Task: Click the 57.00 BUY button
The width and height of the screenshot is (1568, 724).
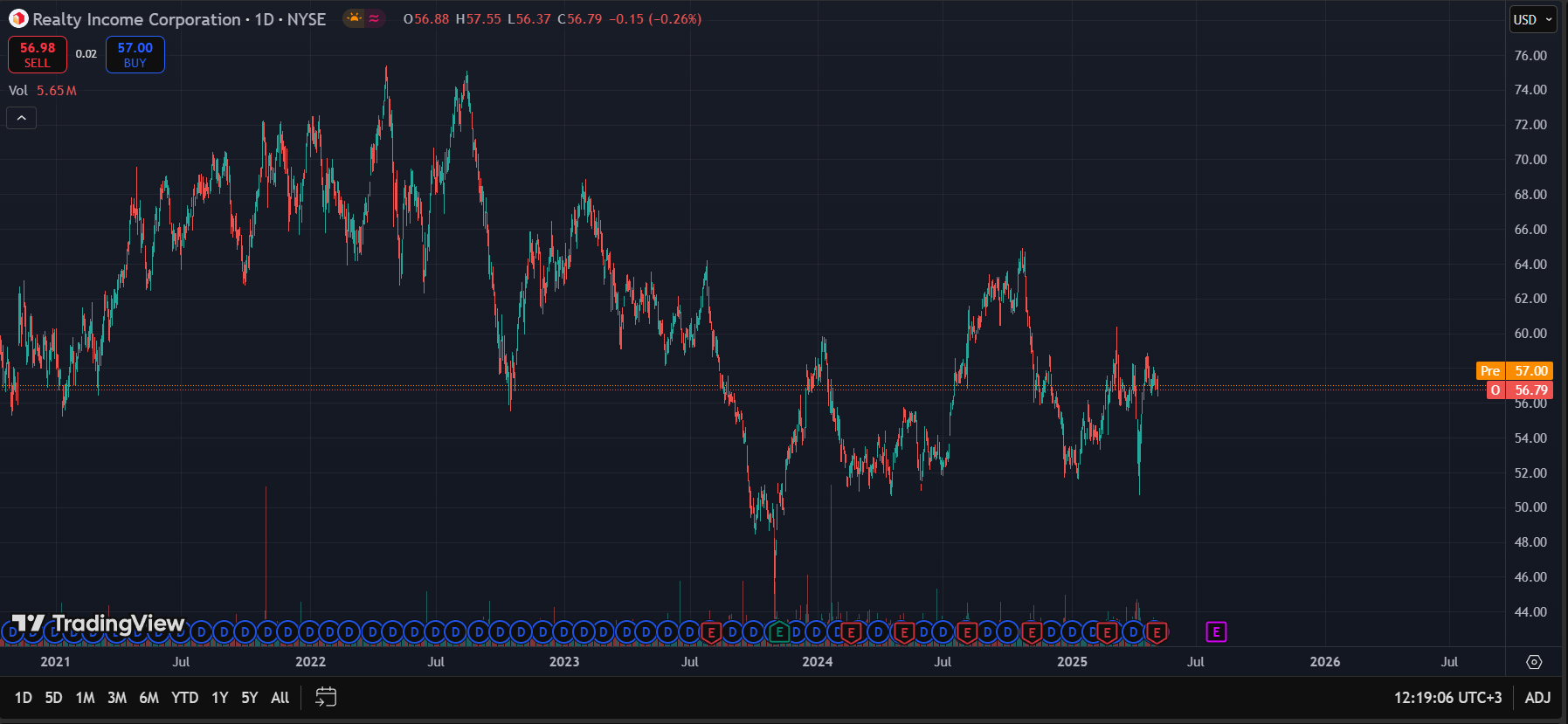Action: 135,54
